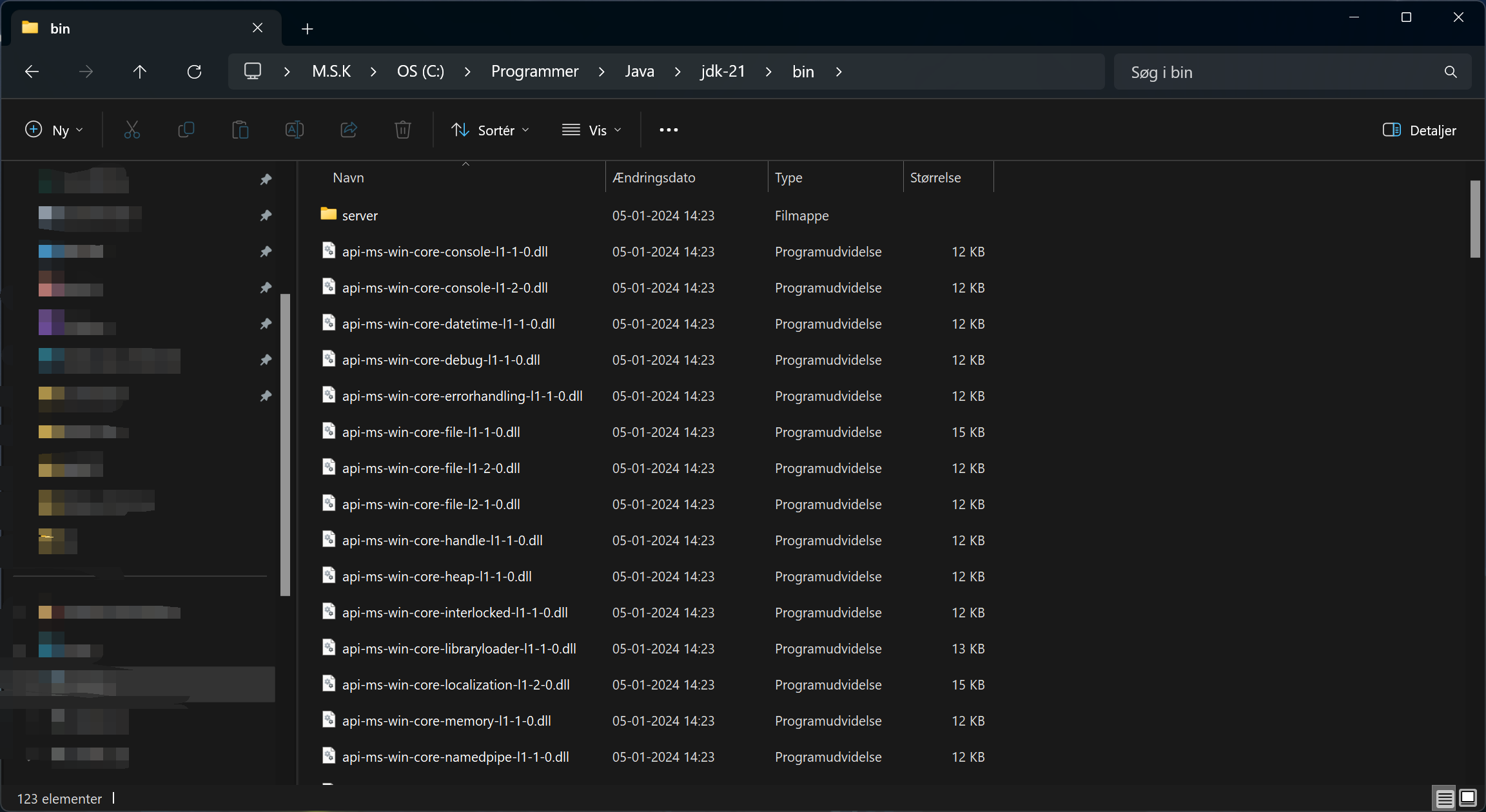1486x812 pixels.
Task: Click the Delete trash can icon
Action: point(403,130)
